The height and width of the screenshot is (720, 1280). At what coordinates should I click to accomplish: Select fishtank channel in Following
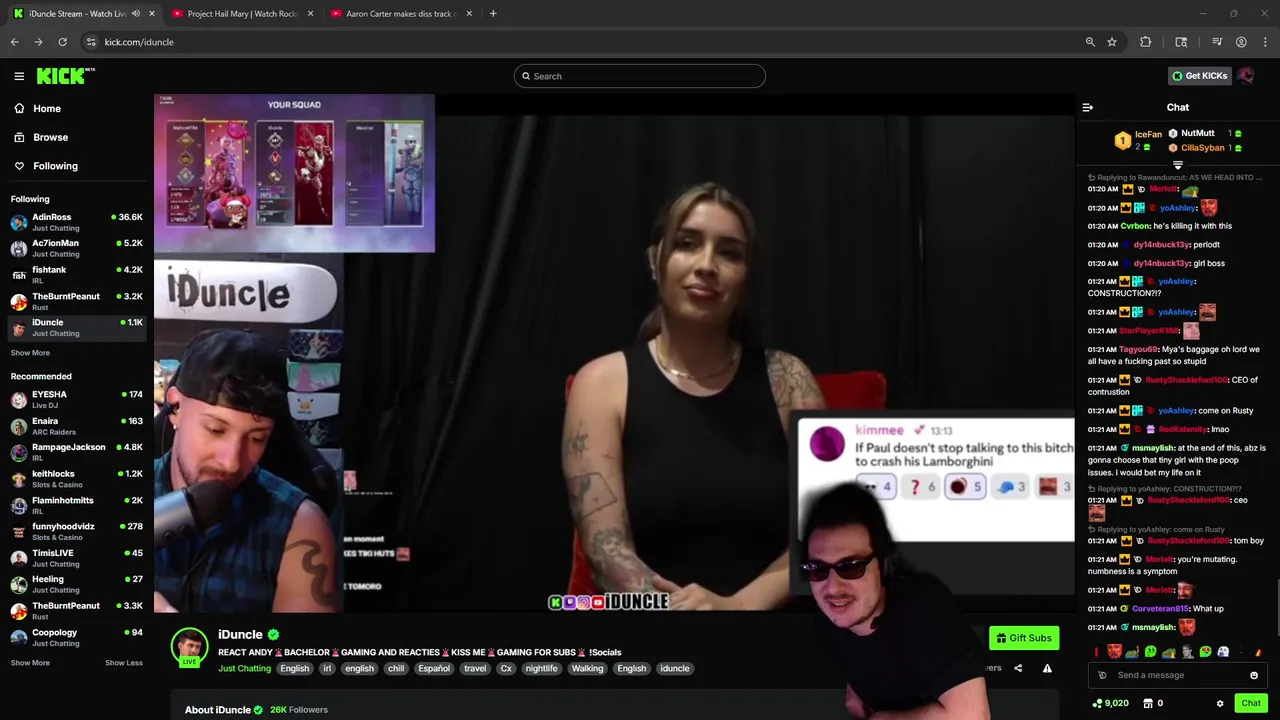[77, 275]
